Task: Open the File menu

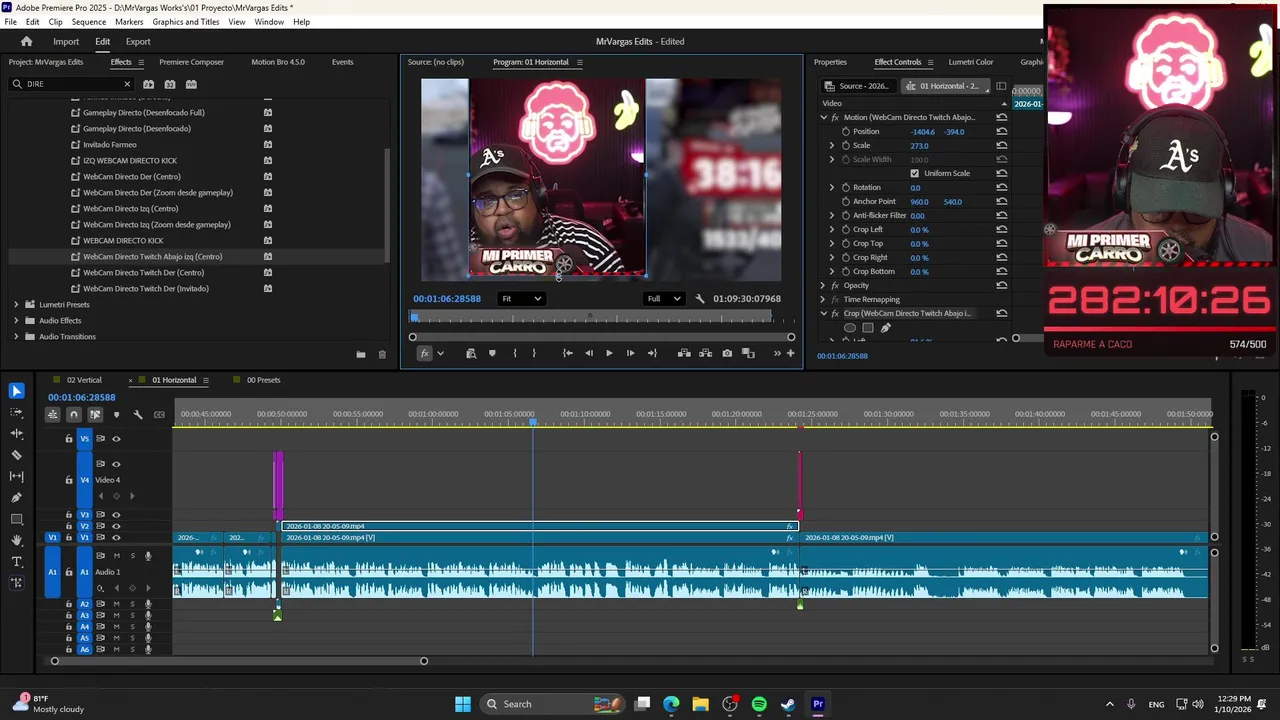Action: coord(10,22)
